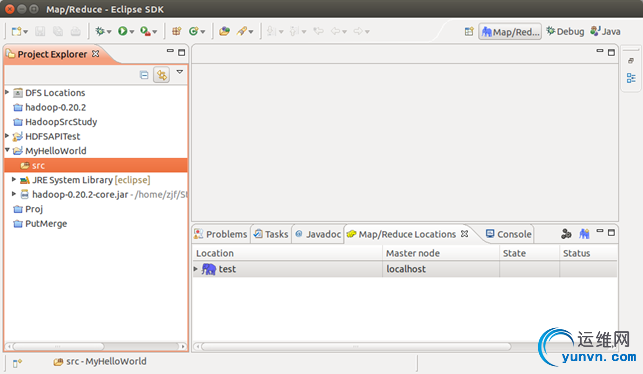Image resolution: width=643 pixels, height=374 pixels.
Task: Switch to the Map/Reduce perspective button
Action: coord(510,32)
